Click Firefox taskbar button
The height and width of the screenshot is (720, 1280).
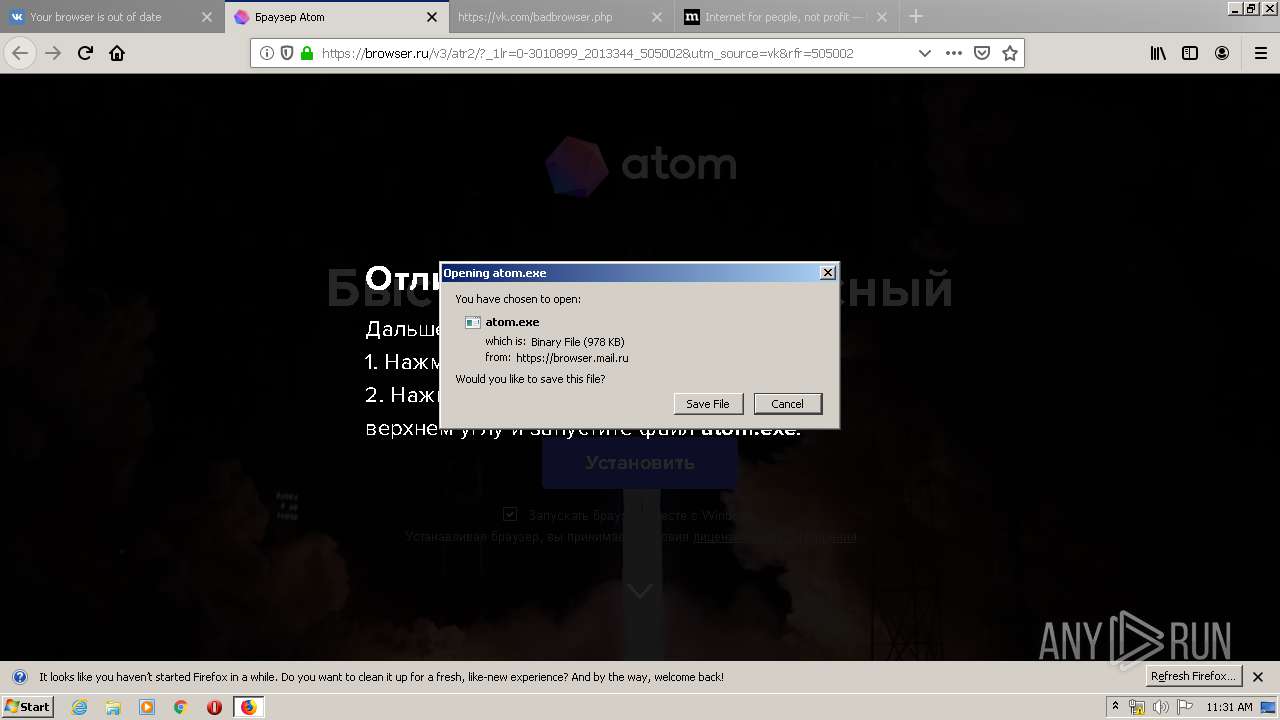pyautogui.click(x=248, y=707)
